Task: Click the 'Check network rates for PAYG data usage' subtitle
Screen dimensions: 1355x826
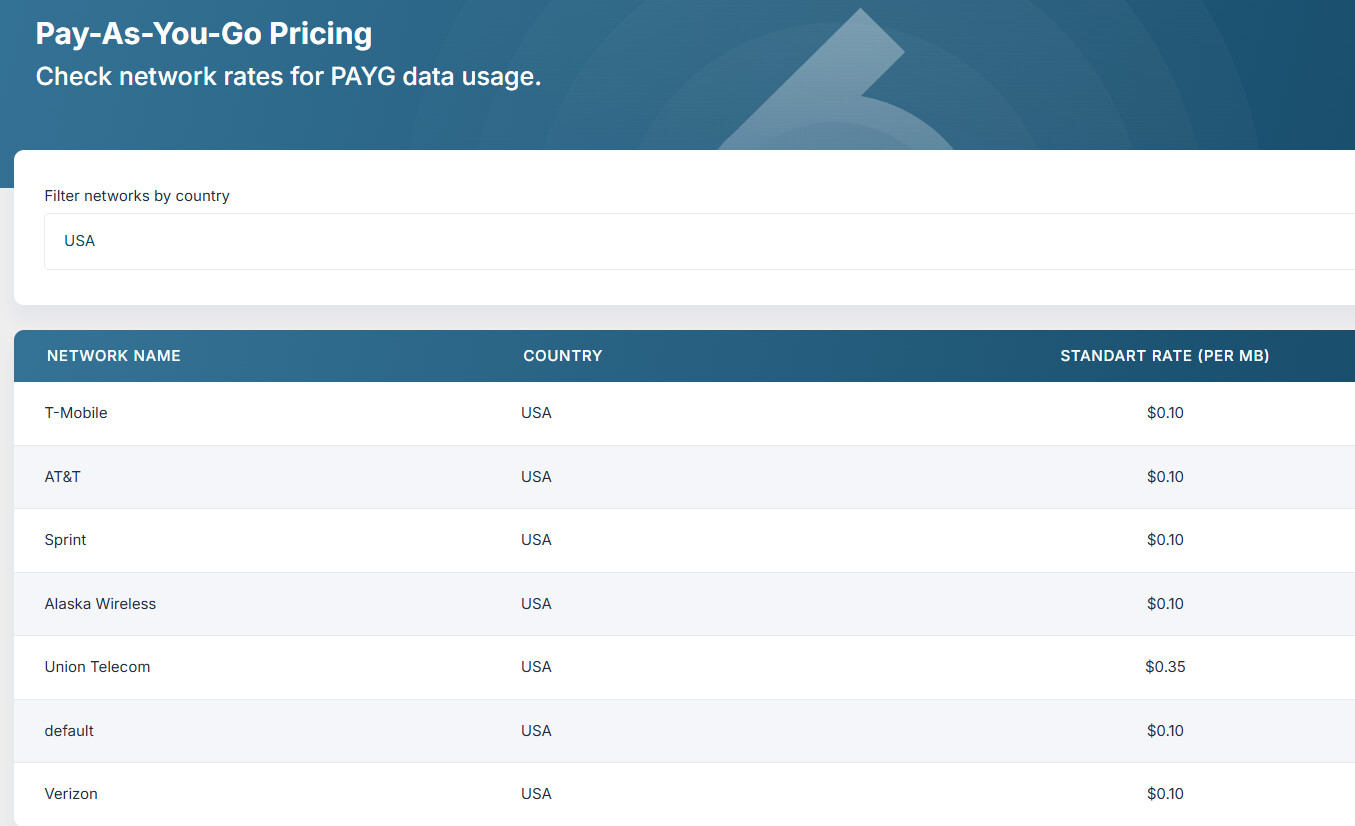Action: tap(288, 77)
